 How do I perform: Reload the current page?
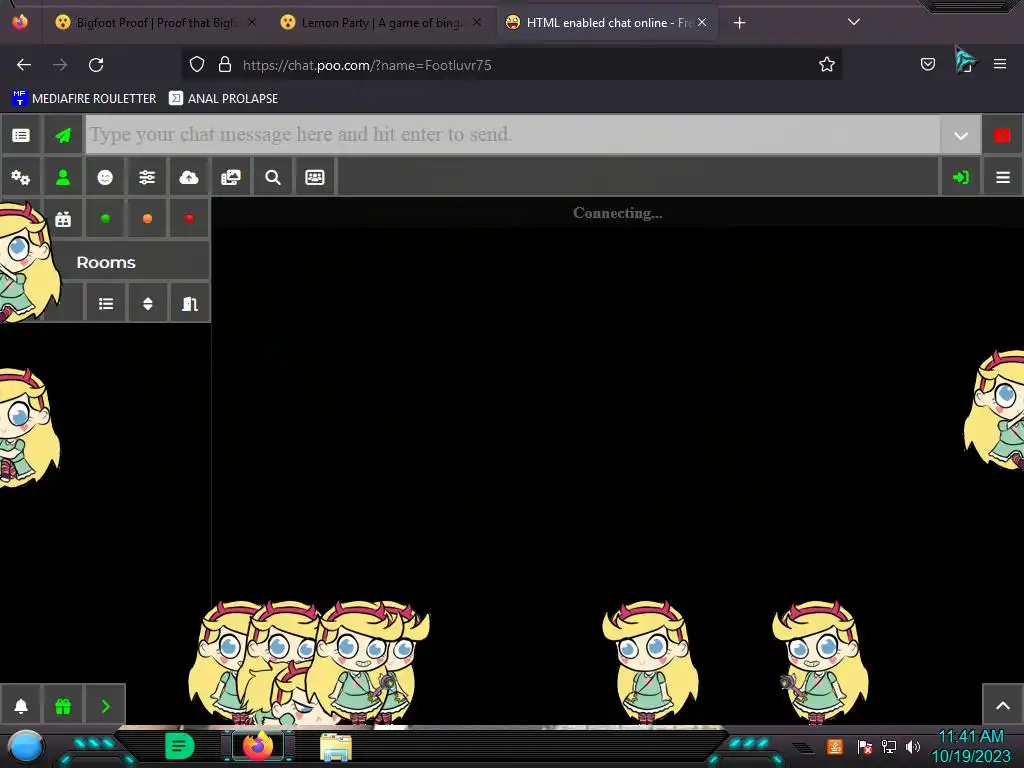96,65
